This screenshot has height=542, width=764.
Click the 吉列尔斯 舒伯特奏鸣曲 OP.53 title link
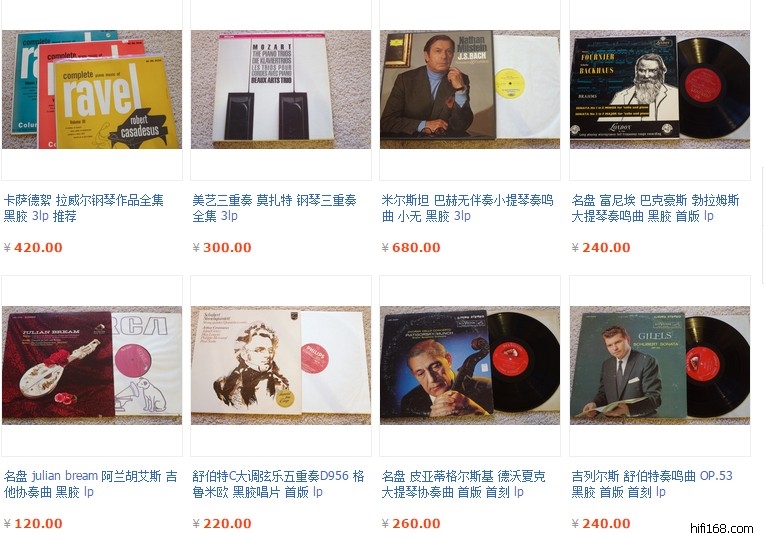click(652, 484)
